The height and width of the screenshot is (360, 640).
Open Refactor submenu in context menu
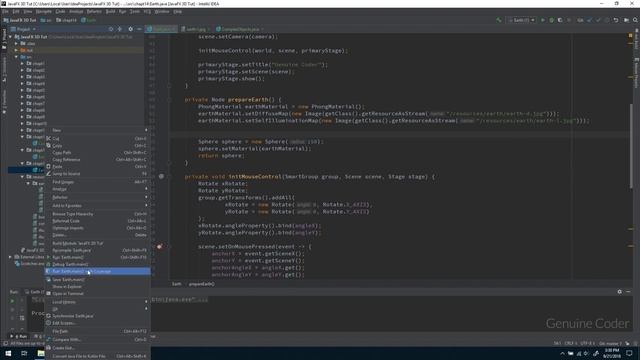pos(98,197)
